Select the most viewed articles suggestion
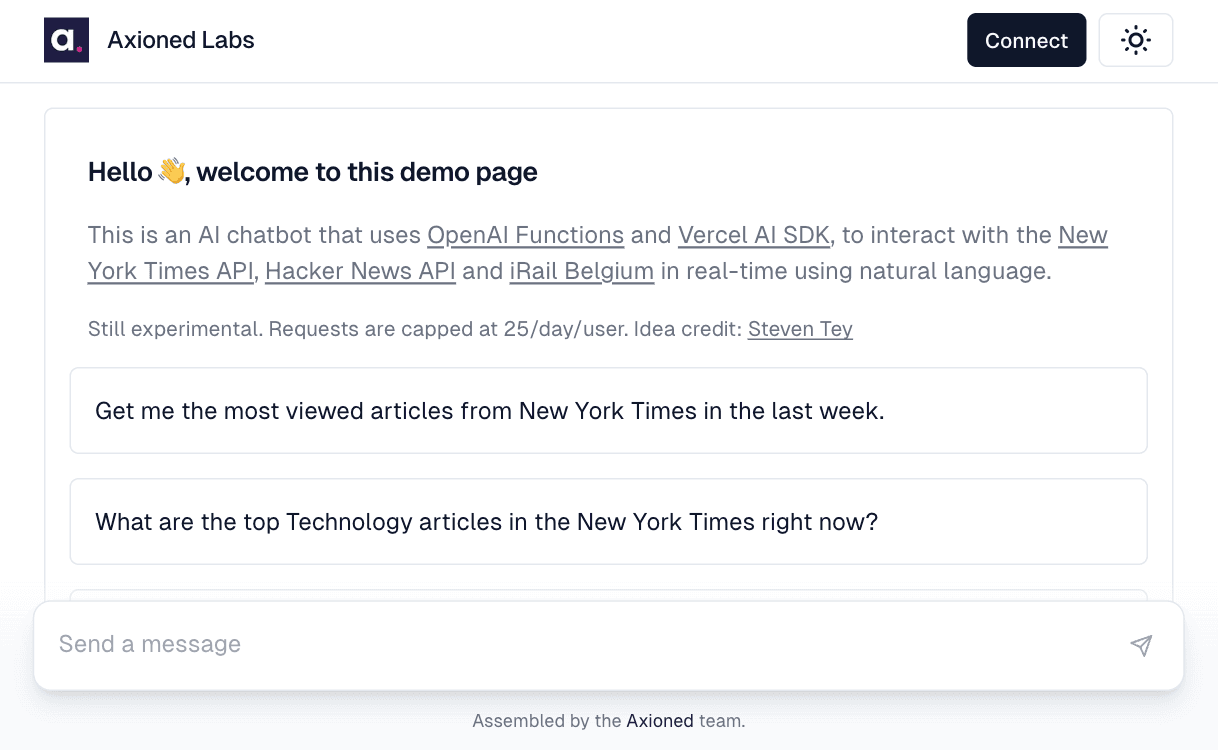 click(x=608, y=411)
